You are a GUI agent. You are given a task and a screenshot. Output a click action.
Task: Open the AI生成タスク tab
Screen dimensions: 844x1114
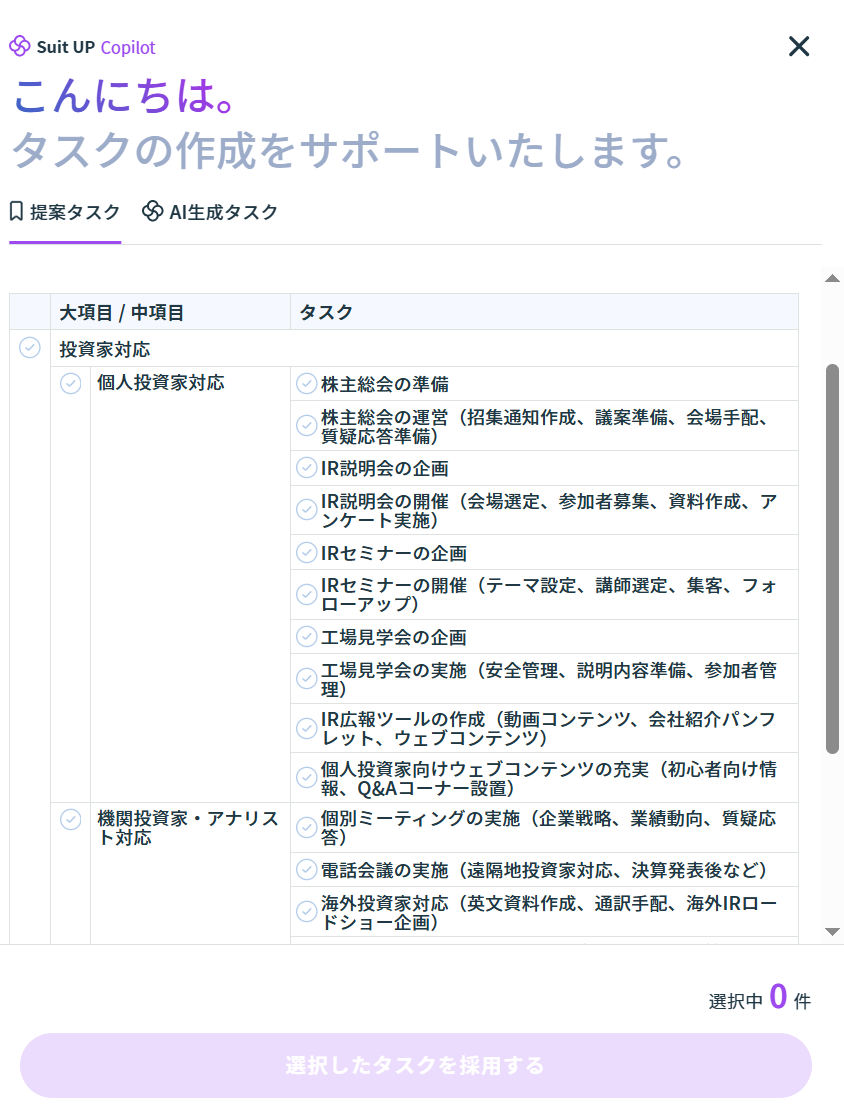[210, 212]
